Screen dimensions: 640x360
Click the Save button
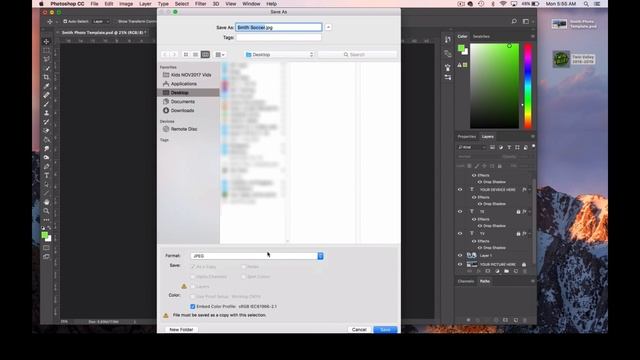click(385, 329)
